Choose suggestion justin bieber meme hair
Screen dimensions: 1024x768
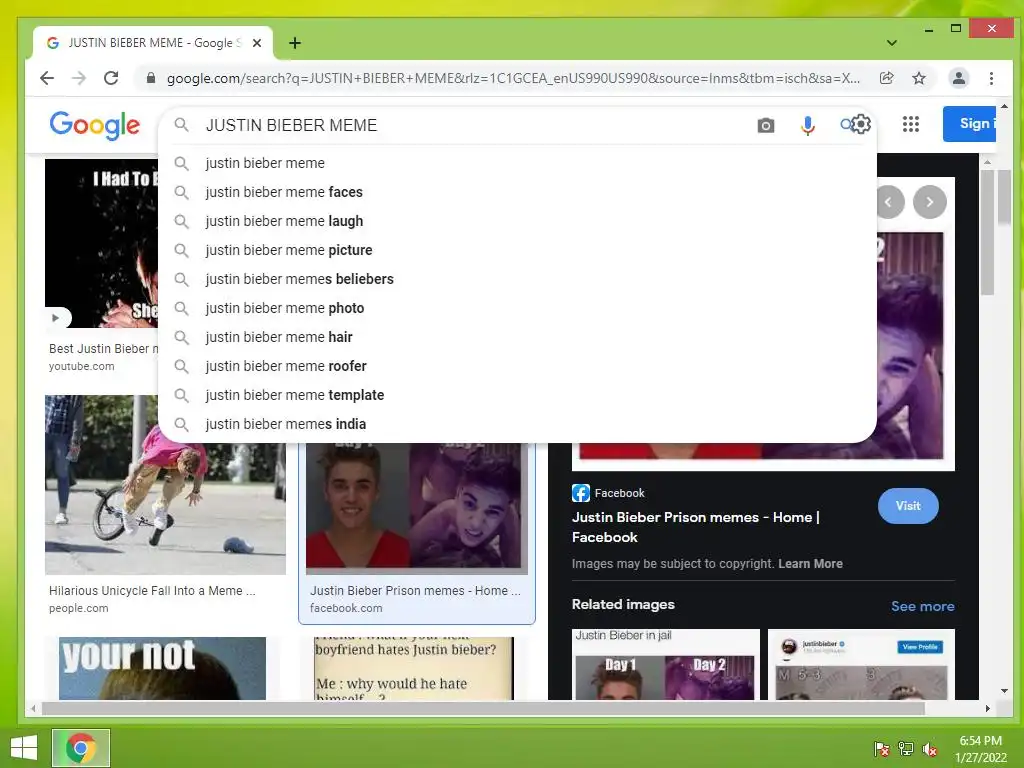517,337
